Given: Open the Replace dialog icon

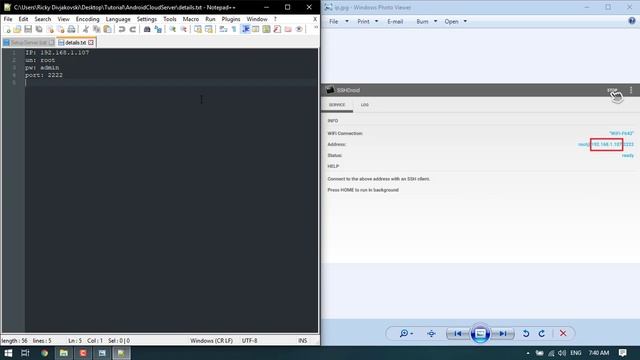Looking at the screenshot, I should pos(158,29).
